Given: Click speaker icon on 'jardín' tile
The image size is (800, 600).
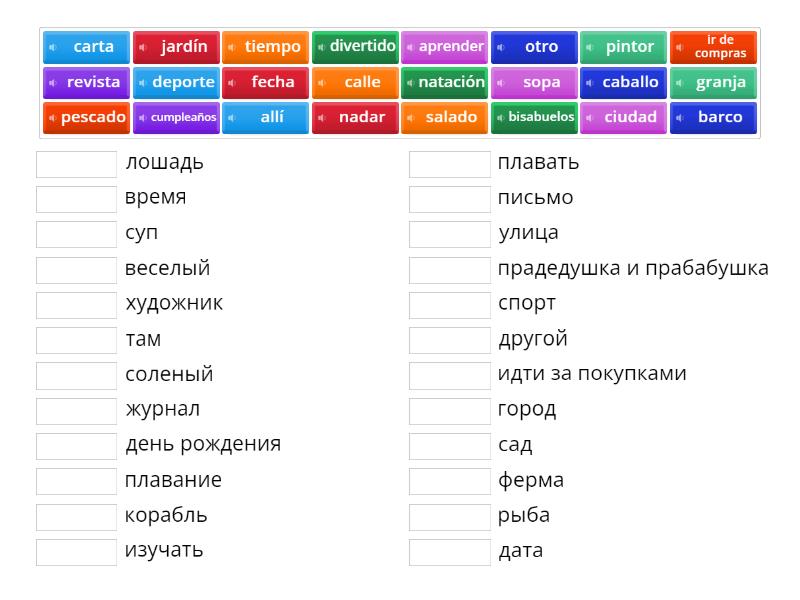Looking at the screenshot, I should (x=143, y=47).
